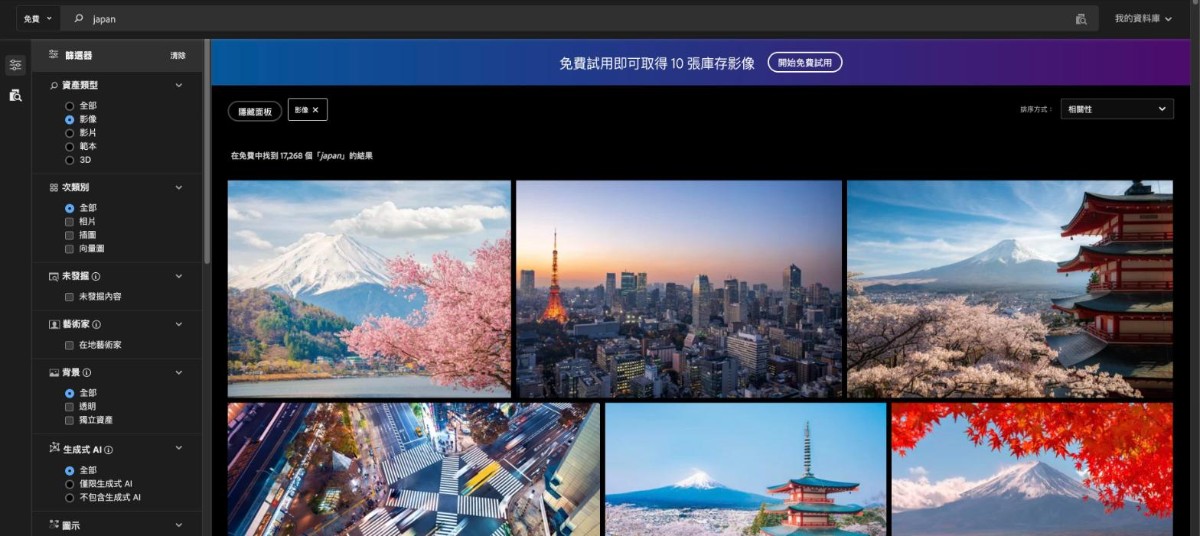The width and height of the screenshot is (1200, 536).
Task: Click the 未發掘 section icon
Action: point(54,276)
